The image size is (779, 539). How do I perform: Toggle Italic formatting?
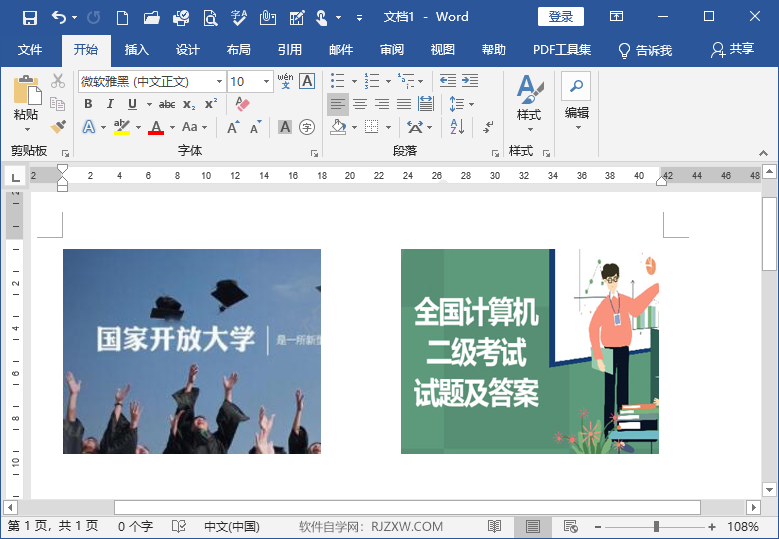[x=110, y=104]
